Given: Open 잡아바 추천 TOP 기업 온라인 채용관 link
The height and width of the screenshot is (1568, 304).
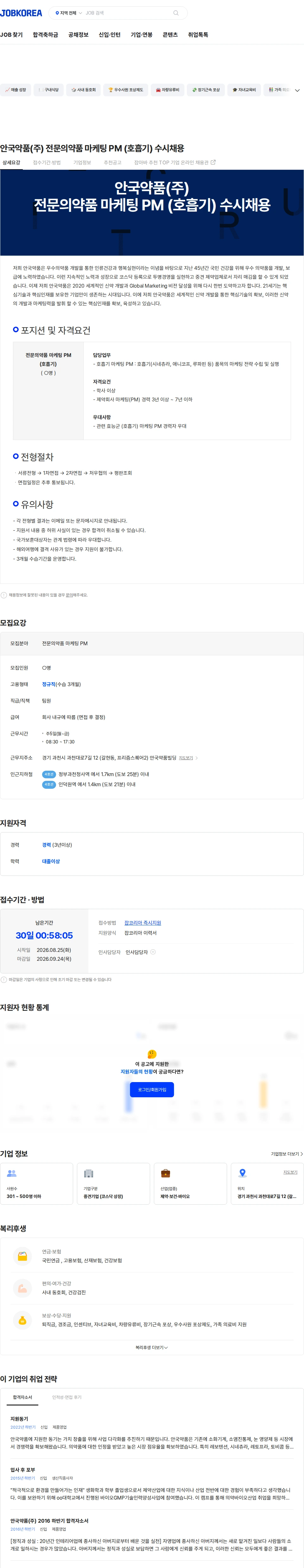Looking at the screenshot, I should (x=174, y=163).
